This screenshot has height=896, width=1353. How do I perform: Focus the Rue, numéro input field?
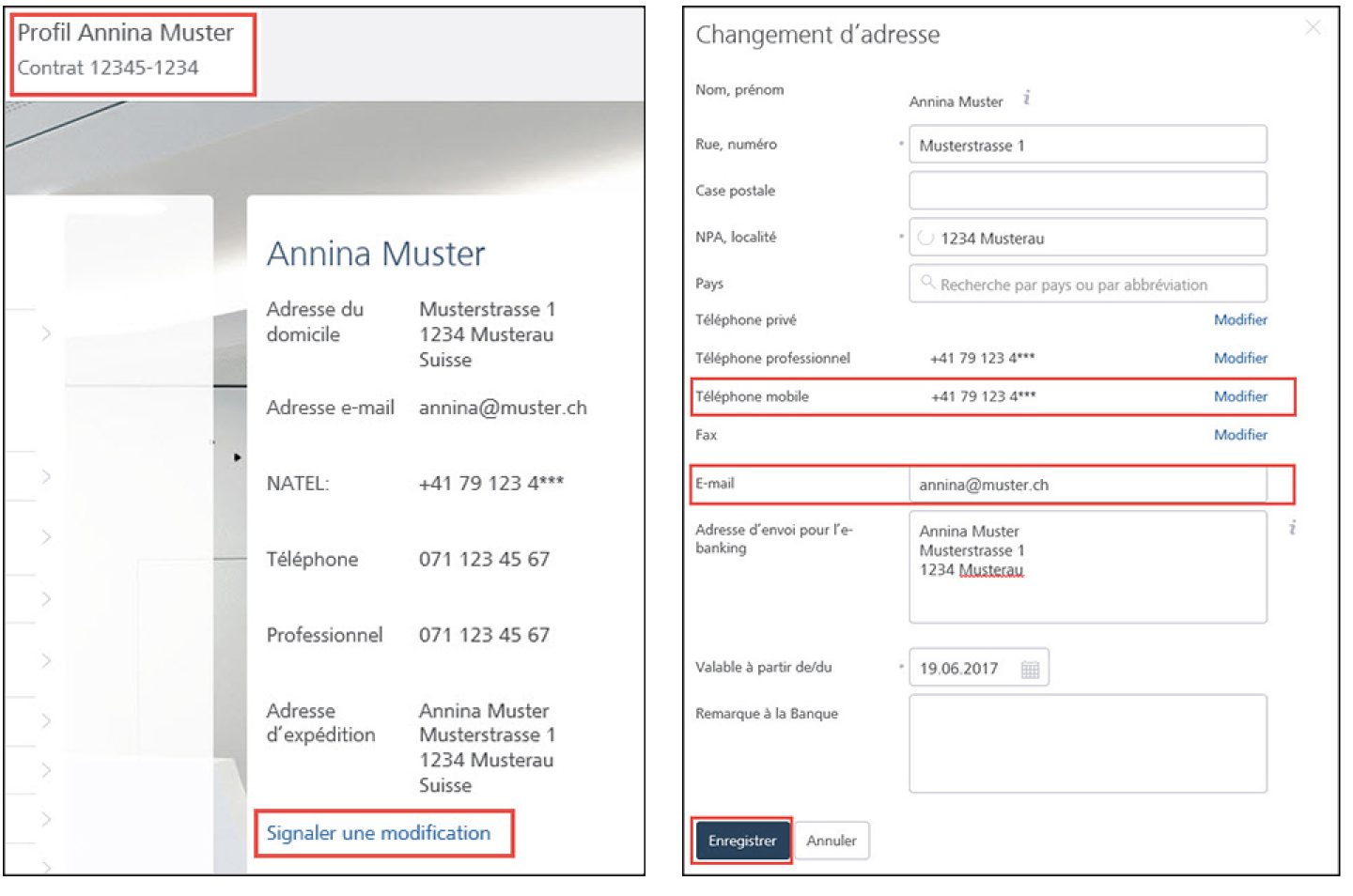point(1087,146)
